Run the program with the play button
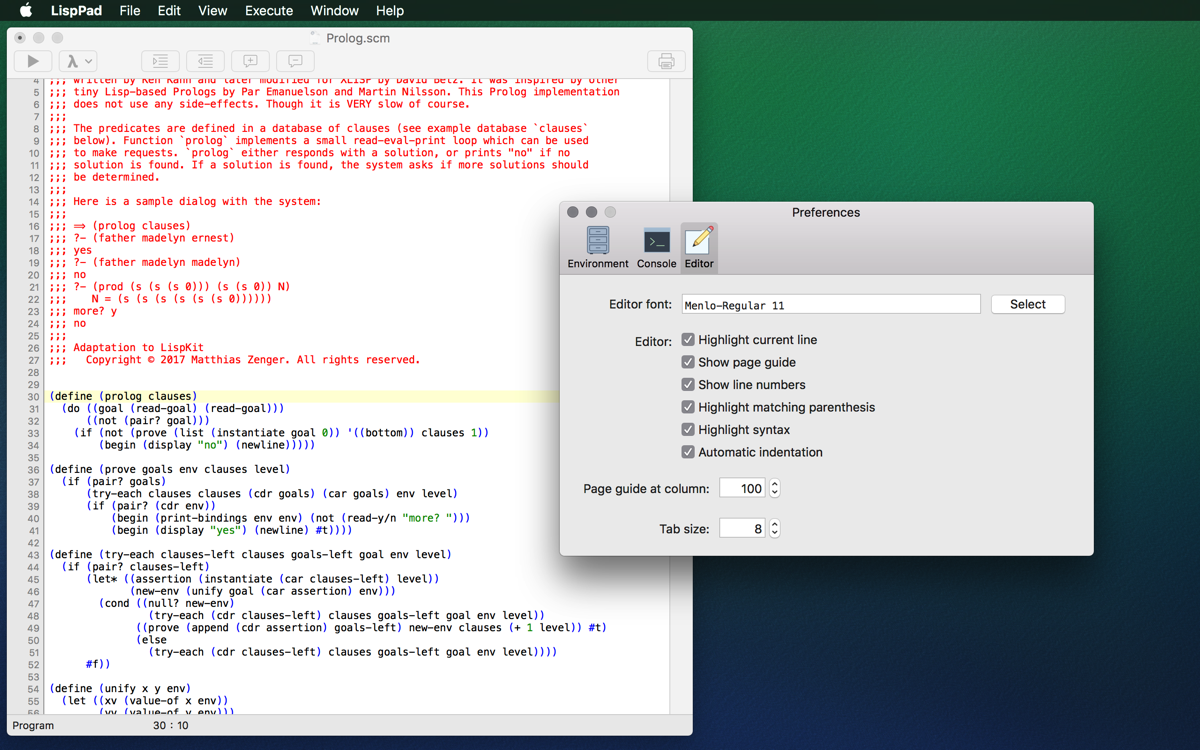1200x750 pixels. click(x=33, y=61)
